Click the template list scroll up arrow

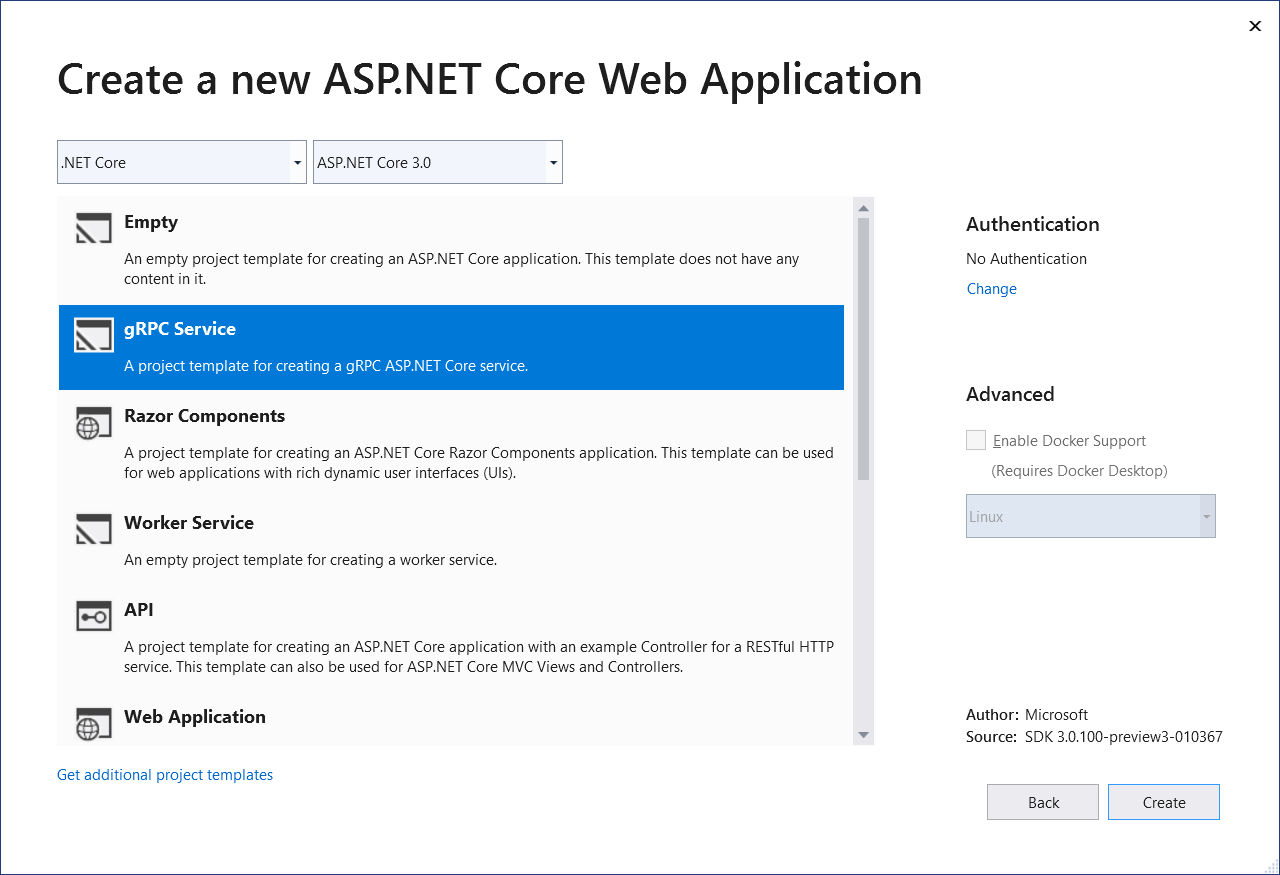[863, 207]
